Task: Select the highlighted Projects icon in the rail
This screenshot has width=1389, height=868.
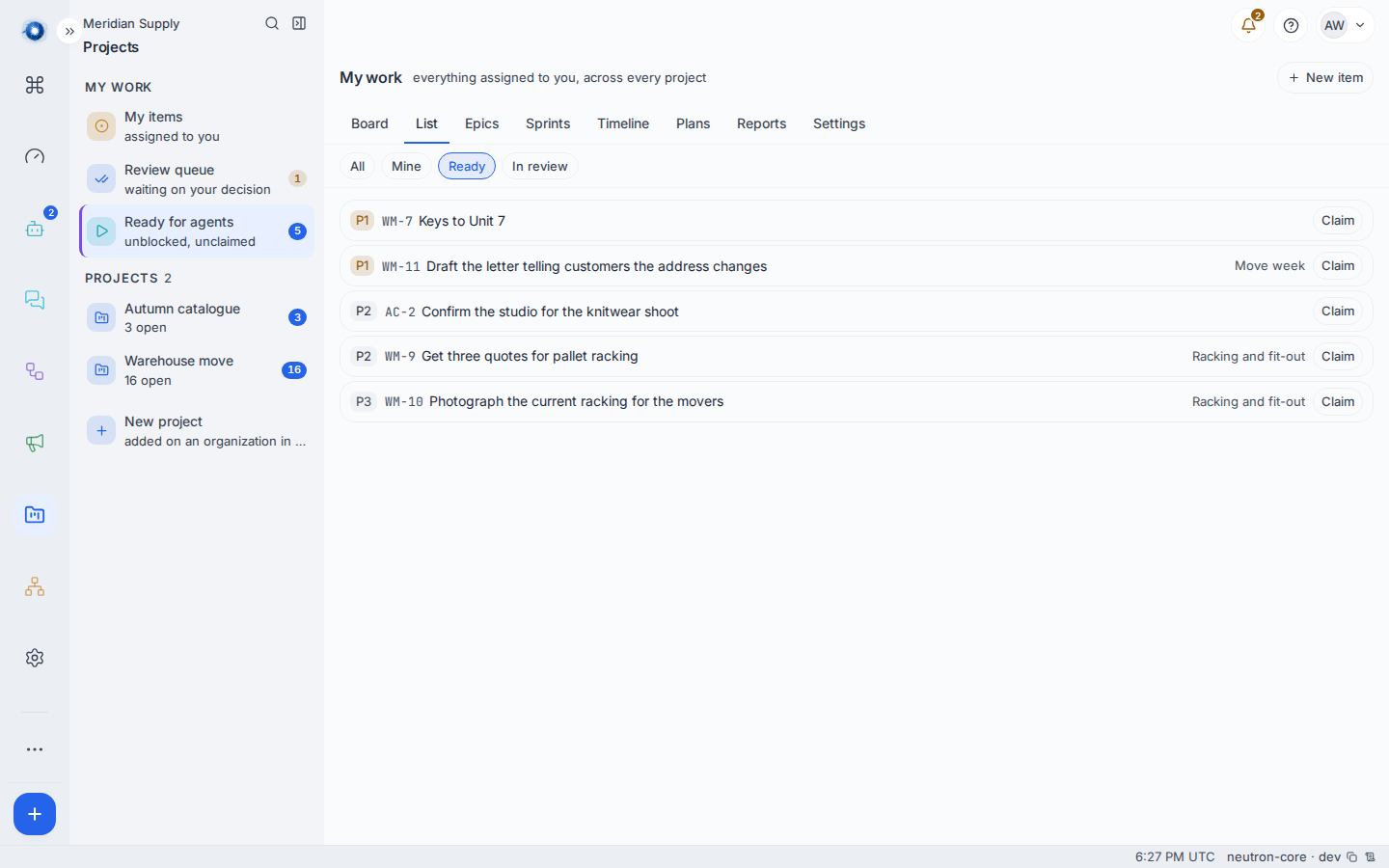Action: pos(35,515)
